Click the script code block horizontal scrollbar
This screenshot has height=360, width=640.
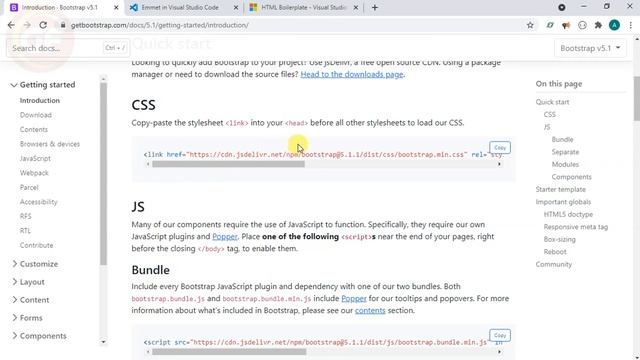tap(229, 352)
